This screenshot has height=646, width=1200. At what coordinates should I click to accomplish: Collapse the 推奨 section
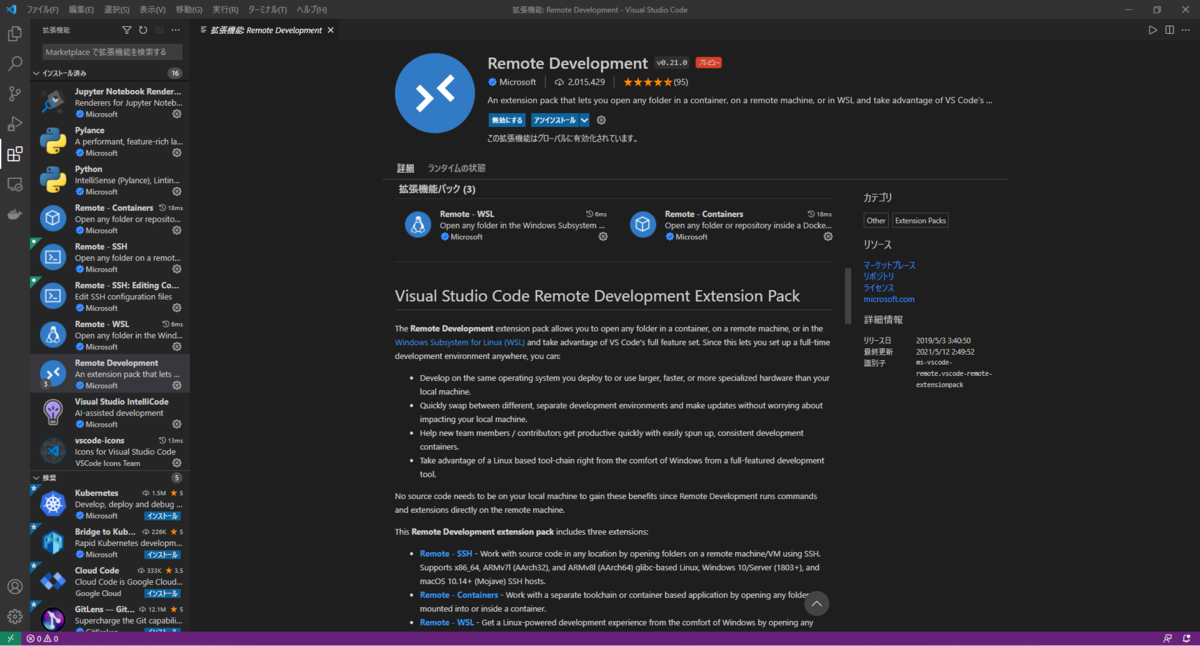[109, 477]
